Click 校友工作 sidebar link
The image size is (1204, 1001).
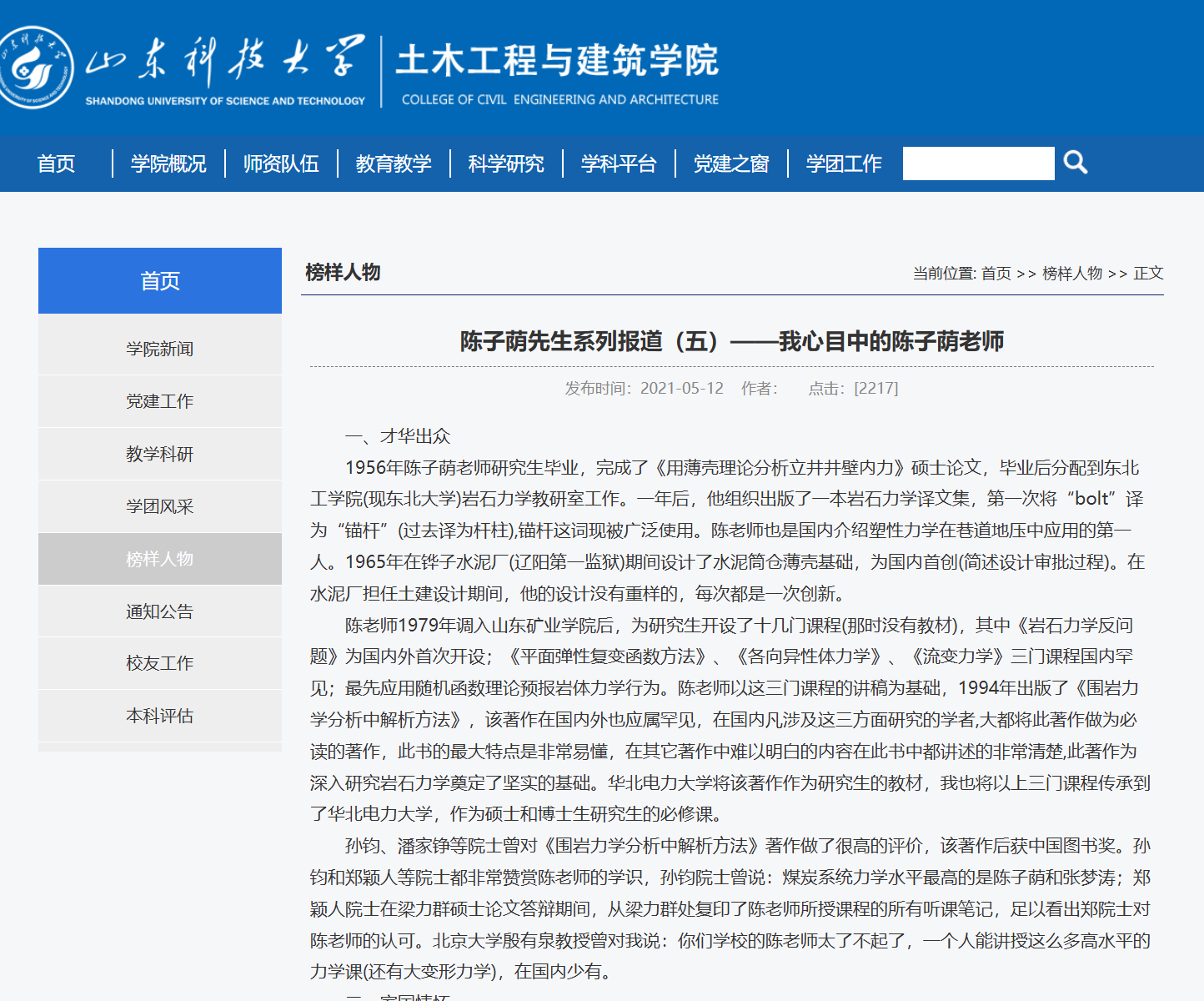click(x=160, y=663)
